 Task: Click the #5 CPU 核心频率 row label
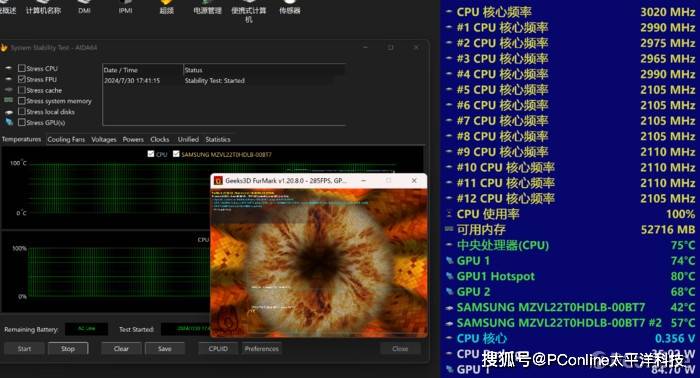point(502,90)
